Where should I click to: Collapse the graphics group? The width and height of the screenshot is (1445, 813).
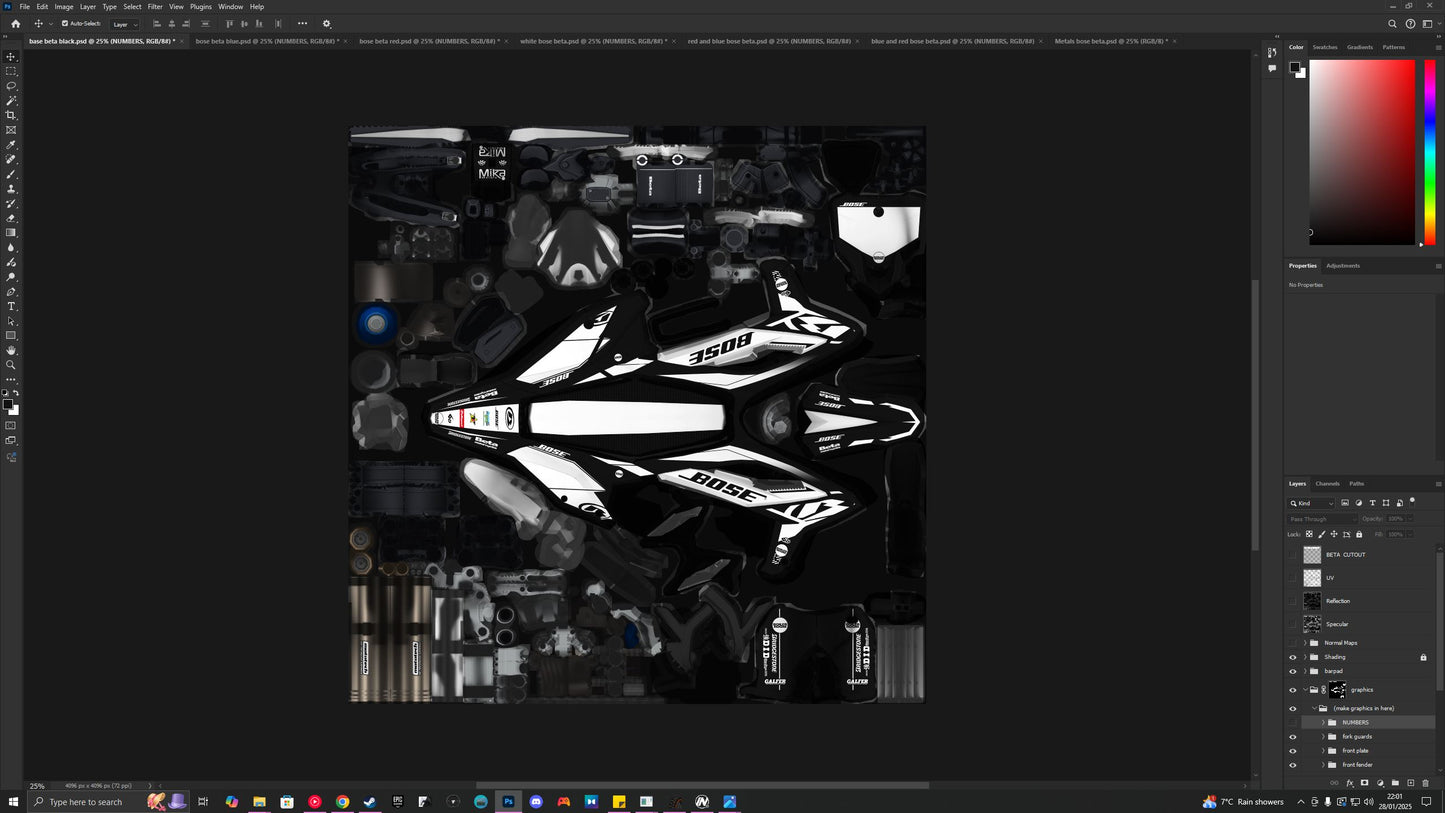tap(1305, 690)
